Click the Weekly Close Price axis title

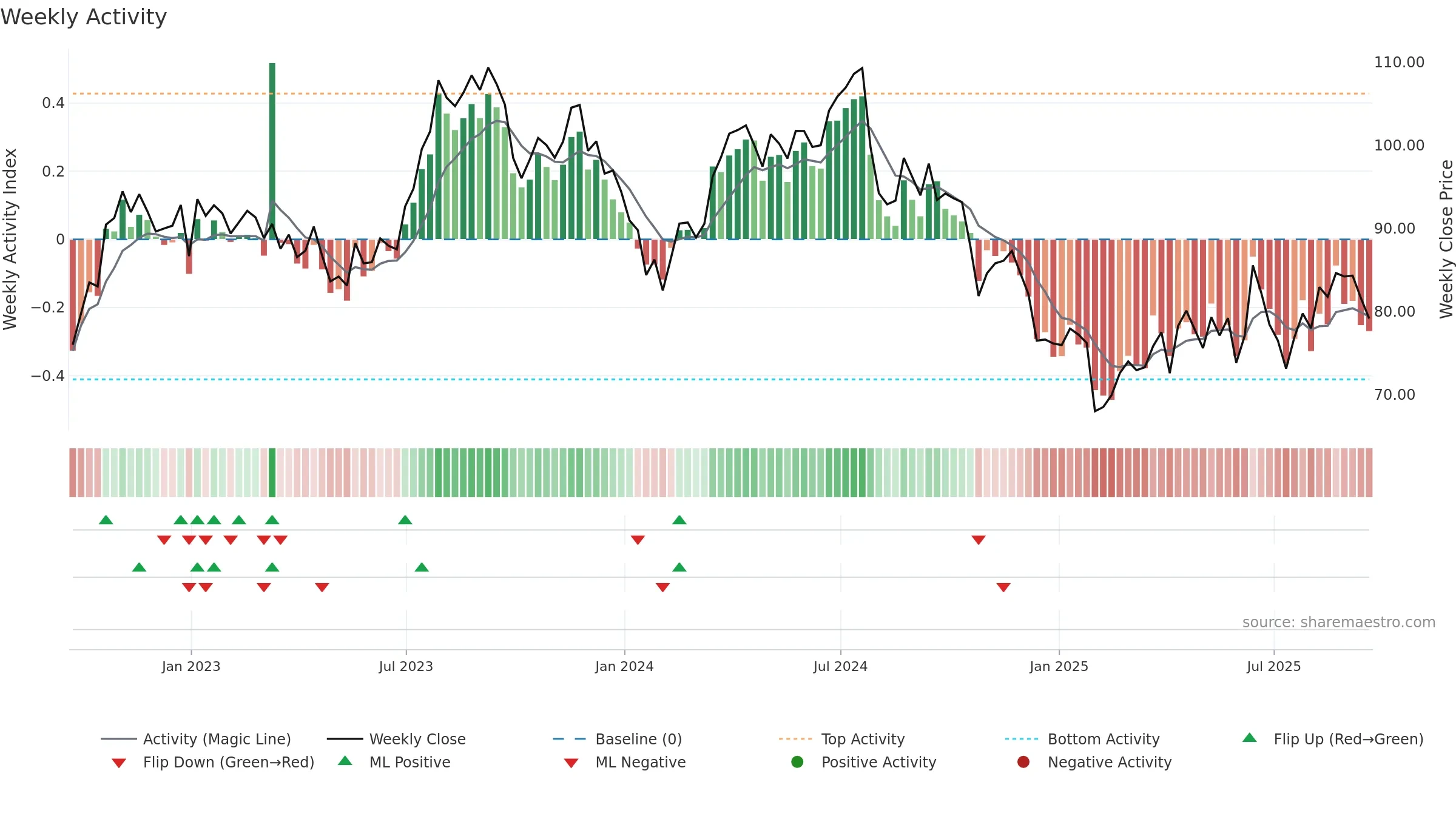[x=1446, y=239]
